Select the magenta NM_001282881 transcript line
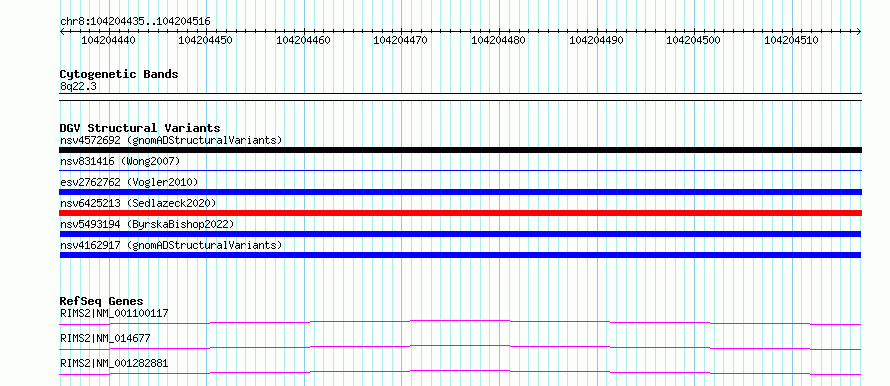This screenshot has width=890, height=386. click(x=460, y=372)
